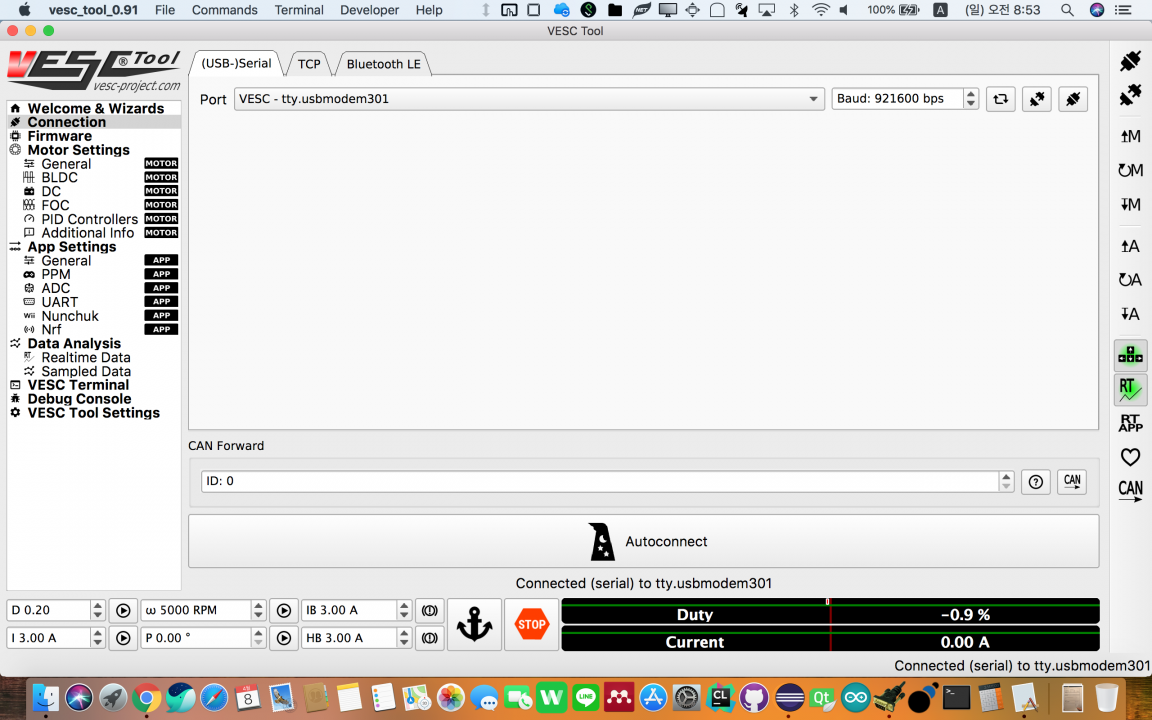The image size is (1152, 720).
Task: Run ω 5000 RPM play button
Action: [284, 611]
